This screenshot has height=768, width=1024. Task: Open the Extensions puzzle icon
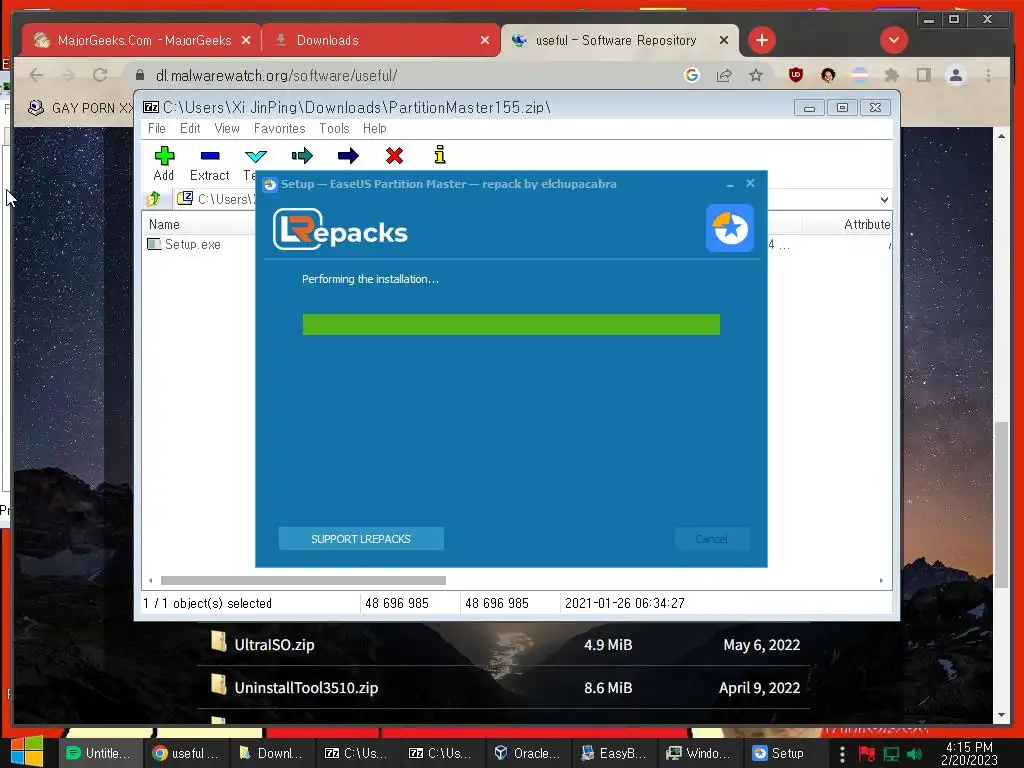pos(891,76)
